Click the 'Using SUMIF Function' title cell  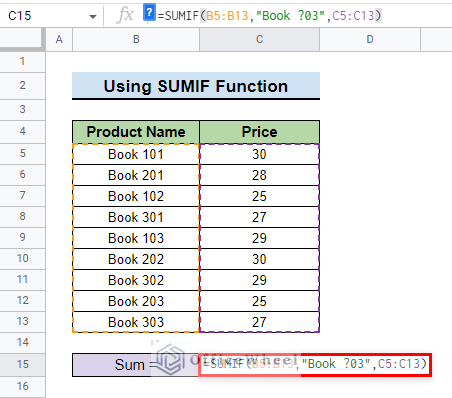click(x=196, y=86)
